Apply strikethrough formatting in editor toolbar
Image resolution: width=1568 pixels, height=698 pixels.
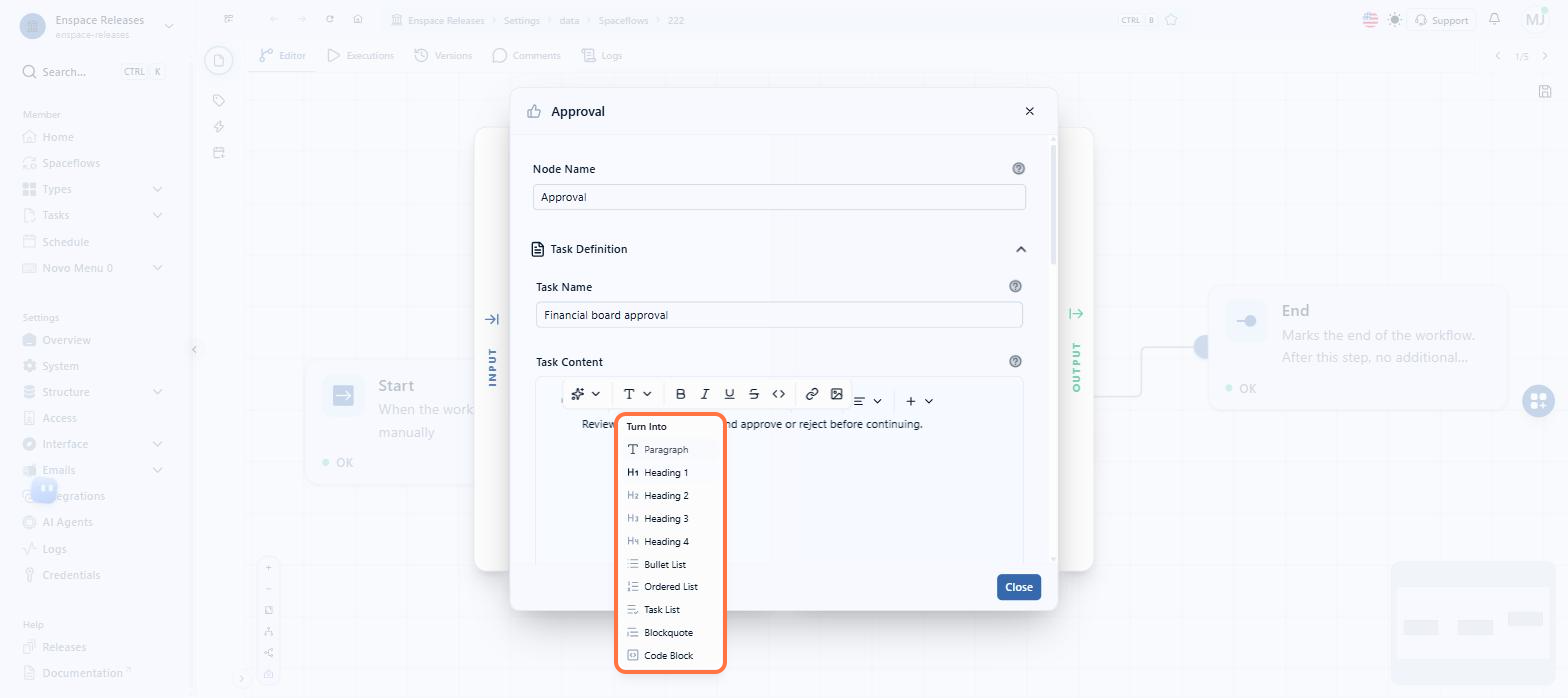754,394
